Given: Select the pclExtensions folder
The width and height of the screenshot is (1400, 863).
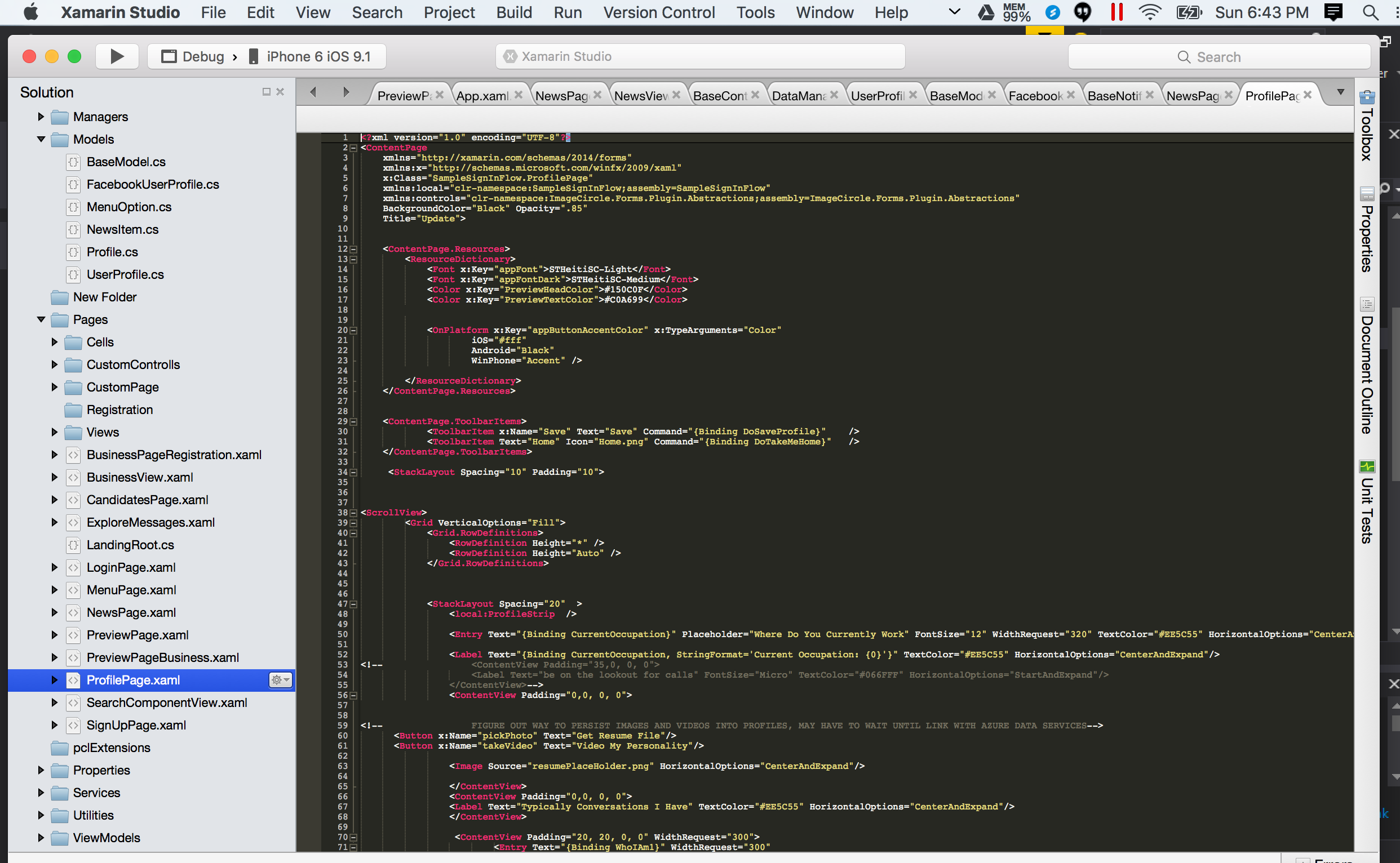Looking at the screenshot, I should (112, 748).
